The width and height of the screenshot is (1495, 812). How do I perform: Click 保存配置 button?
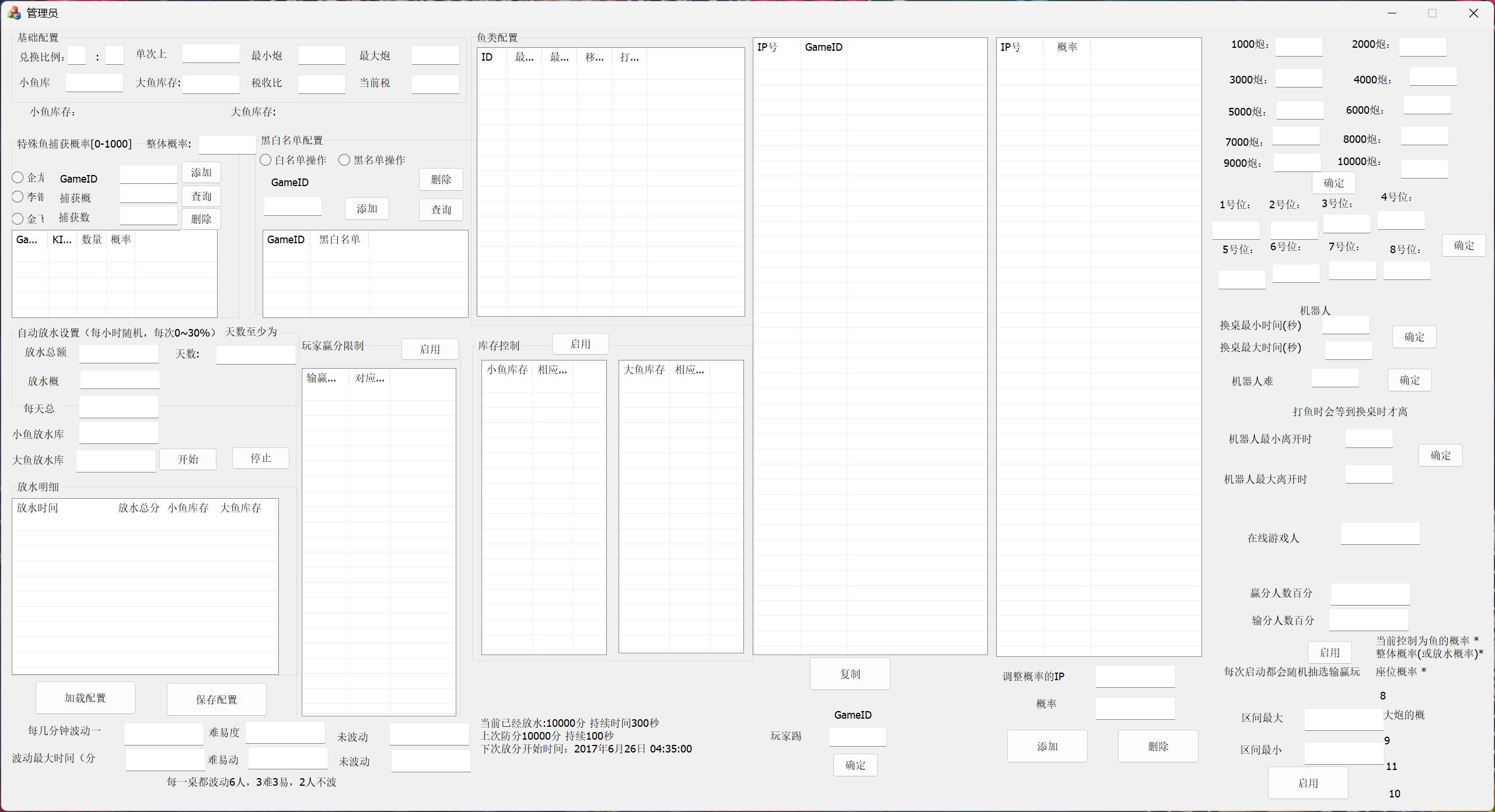pos(216,699)
